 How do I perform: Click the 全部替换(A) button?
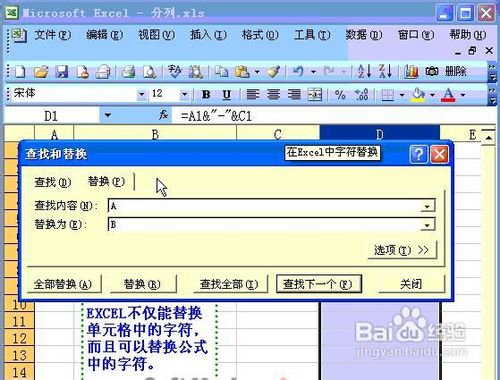point(63,284)
